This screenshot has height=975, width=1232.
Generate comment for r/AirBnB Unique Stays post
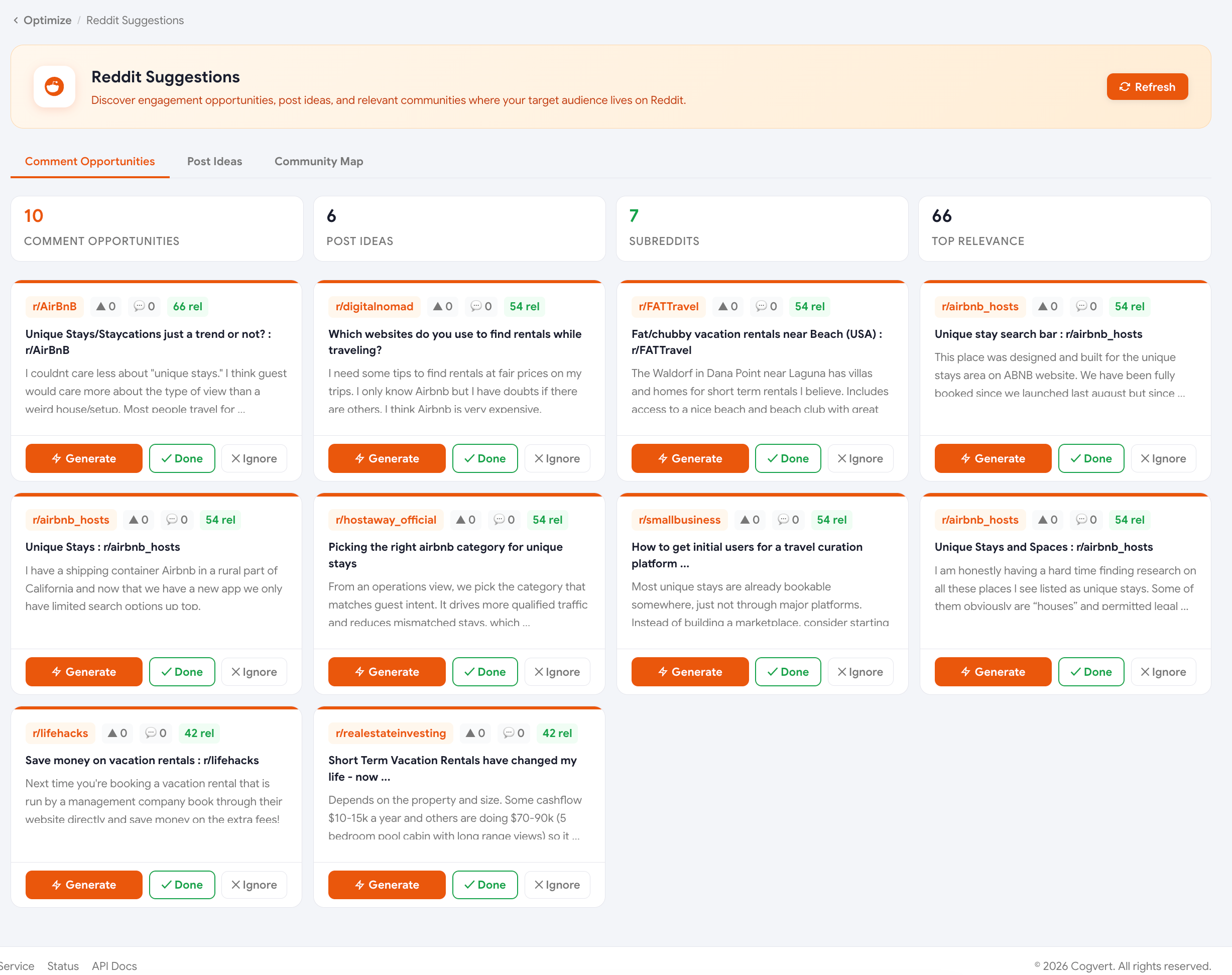(84, 458)
